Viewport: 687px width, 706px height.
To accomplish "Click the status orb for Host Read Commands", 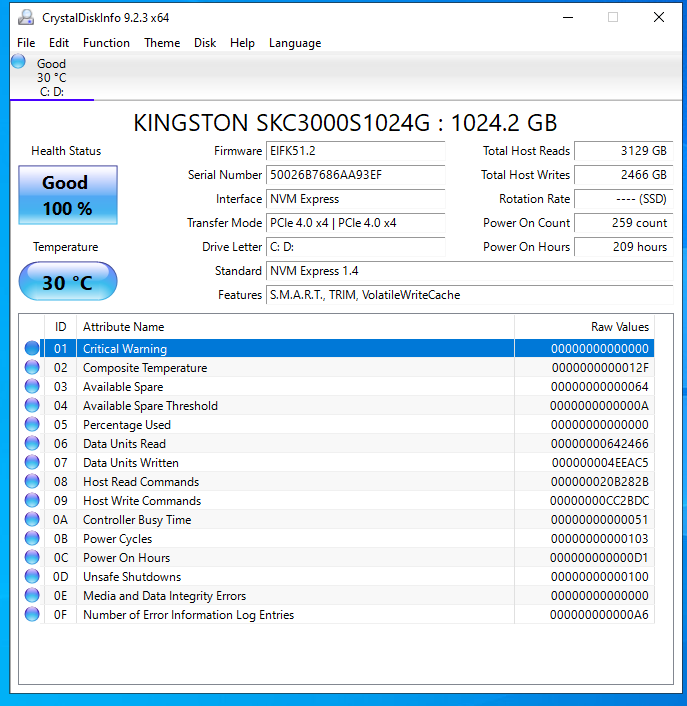I will [x=32, y=481].
